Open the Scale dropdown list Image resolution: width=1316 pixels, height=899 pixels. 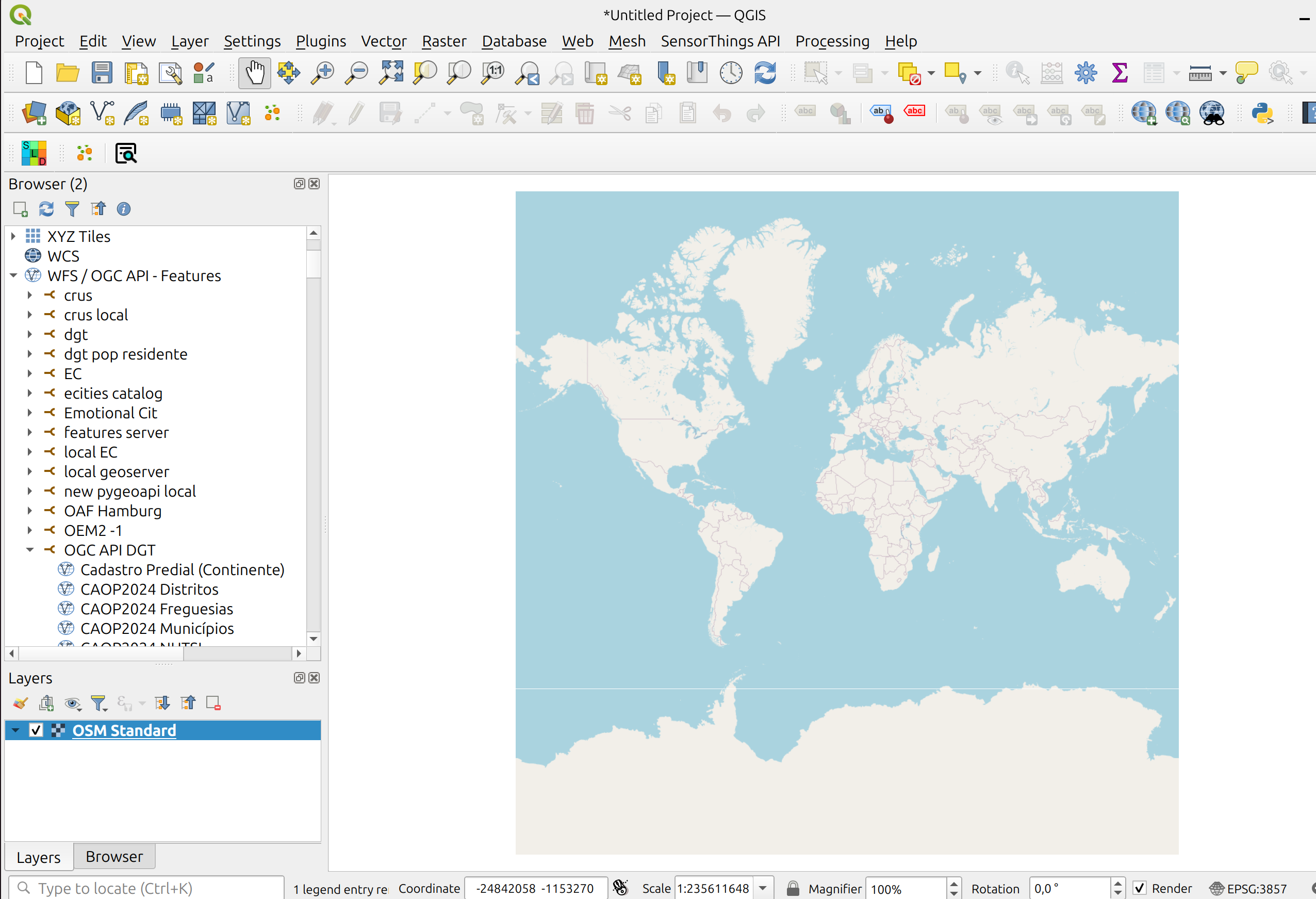pyautogui.click(x=763, y=888)
